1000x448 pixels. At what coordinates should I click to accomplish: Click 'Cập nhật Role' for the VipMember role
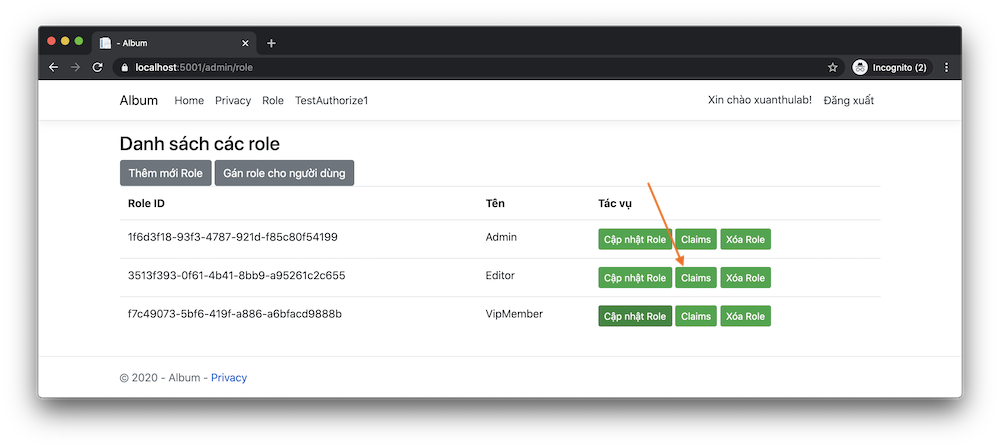(635, 316)
